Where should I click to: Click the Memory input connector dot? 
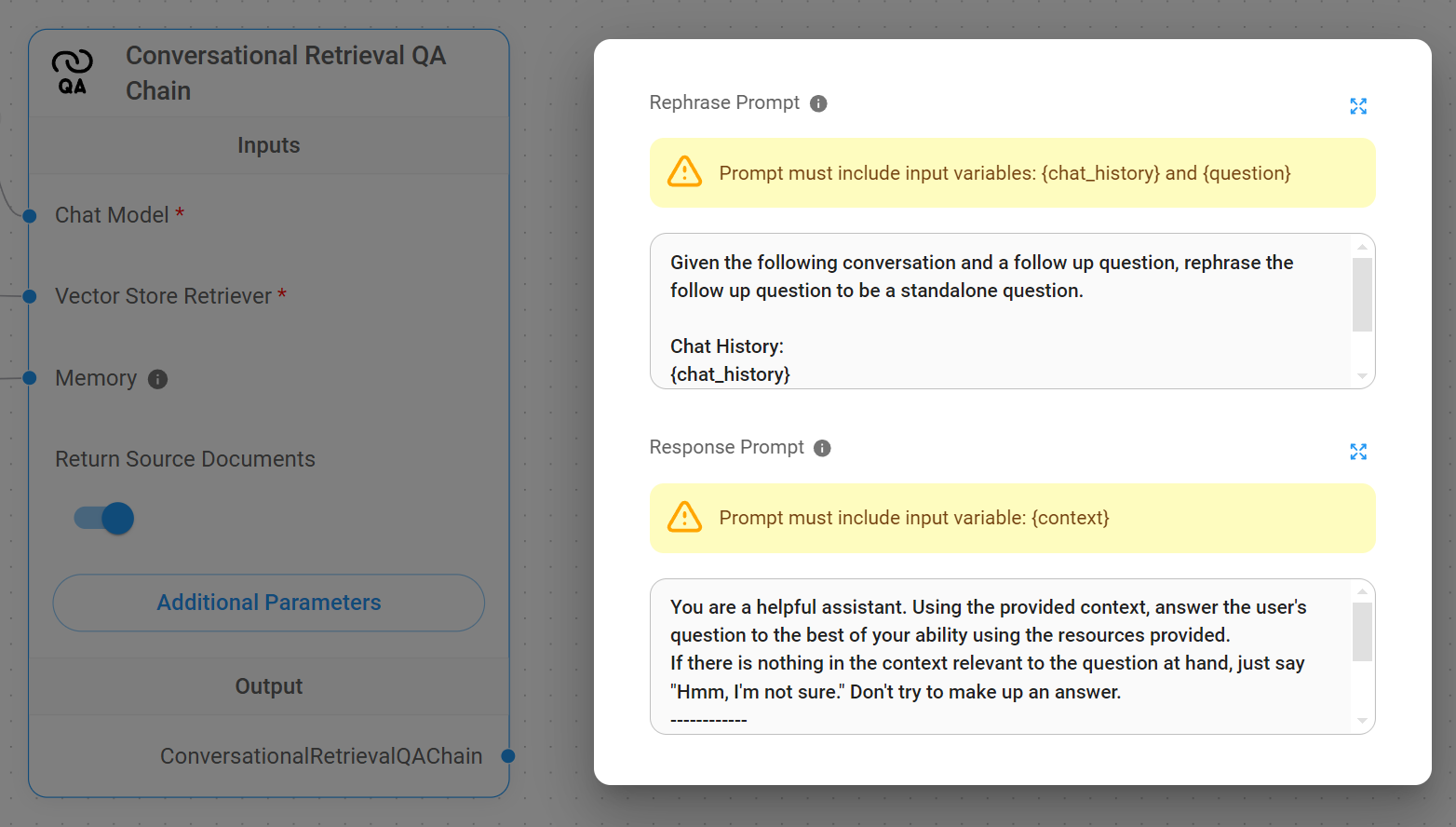coord(30,378)
